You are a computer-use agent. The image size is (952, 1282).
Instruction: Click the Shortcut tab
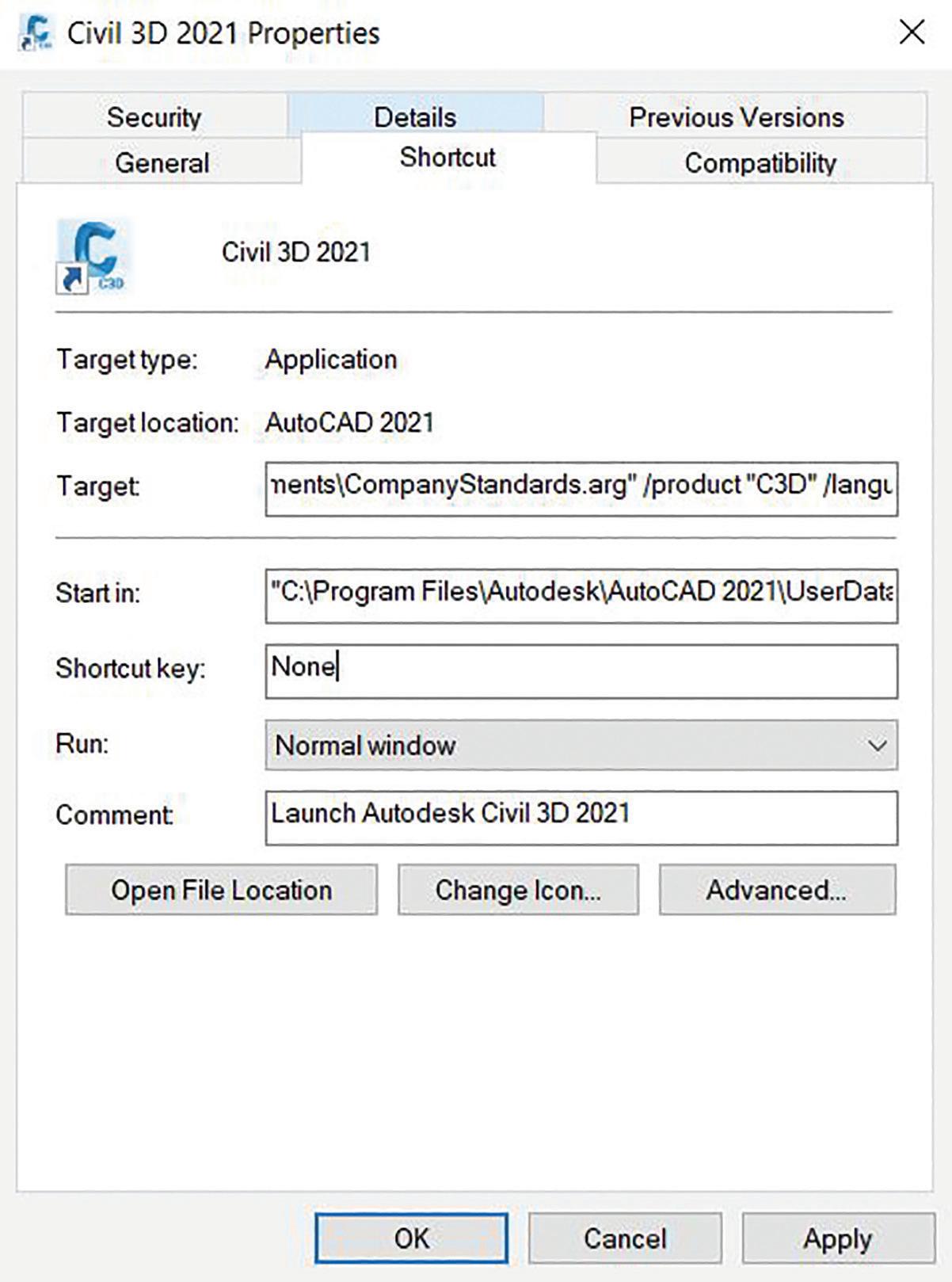point(448,157)
